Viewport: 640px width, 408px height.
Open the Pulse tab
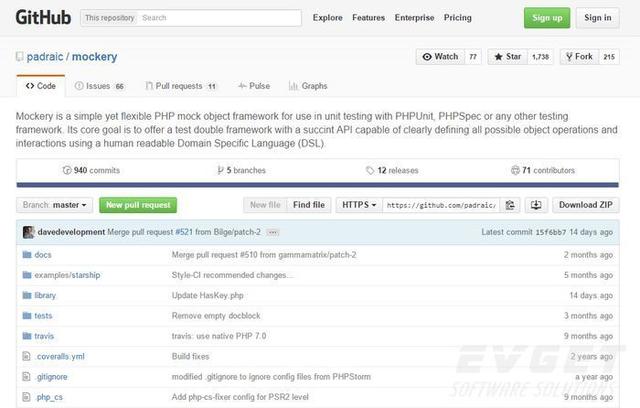click(254, 86)
